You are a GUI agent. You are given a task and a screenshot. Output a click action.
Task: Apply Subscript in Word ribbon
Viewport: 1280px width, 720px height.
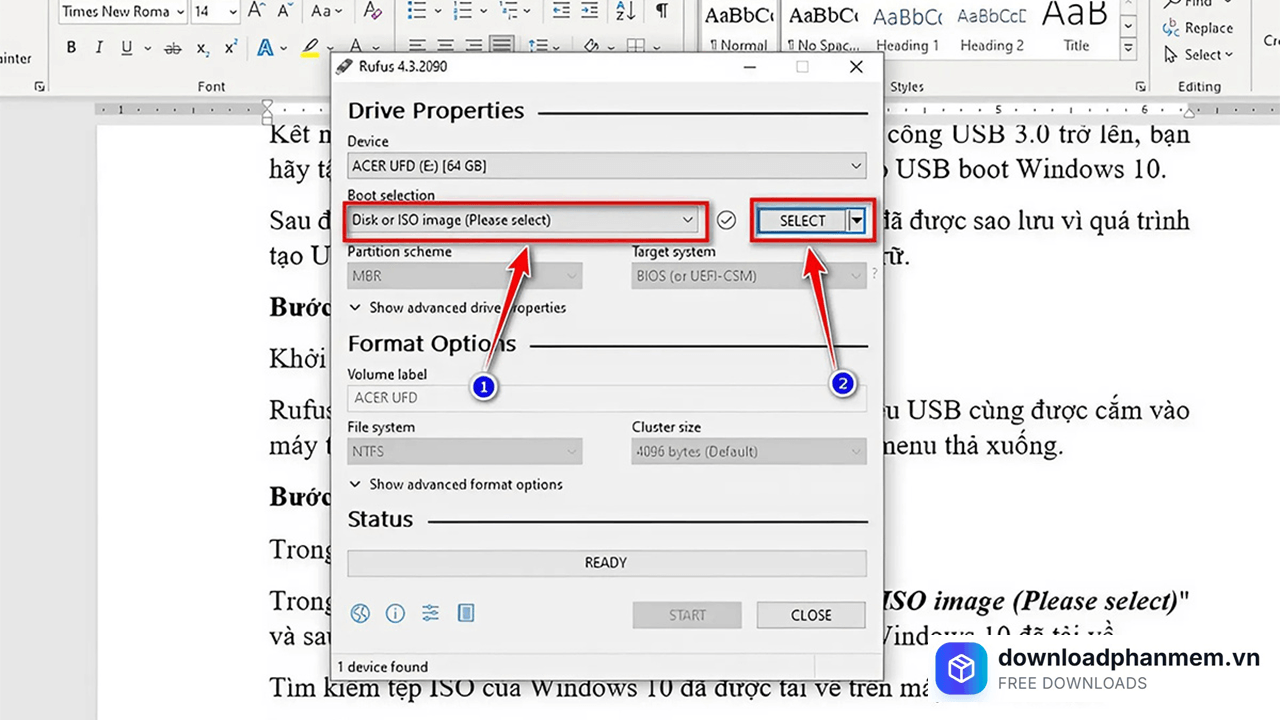pos(203,48)
